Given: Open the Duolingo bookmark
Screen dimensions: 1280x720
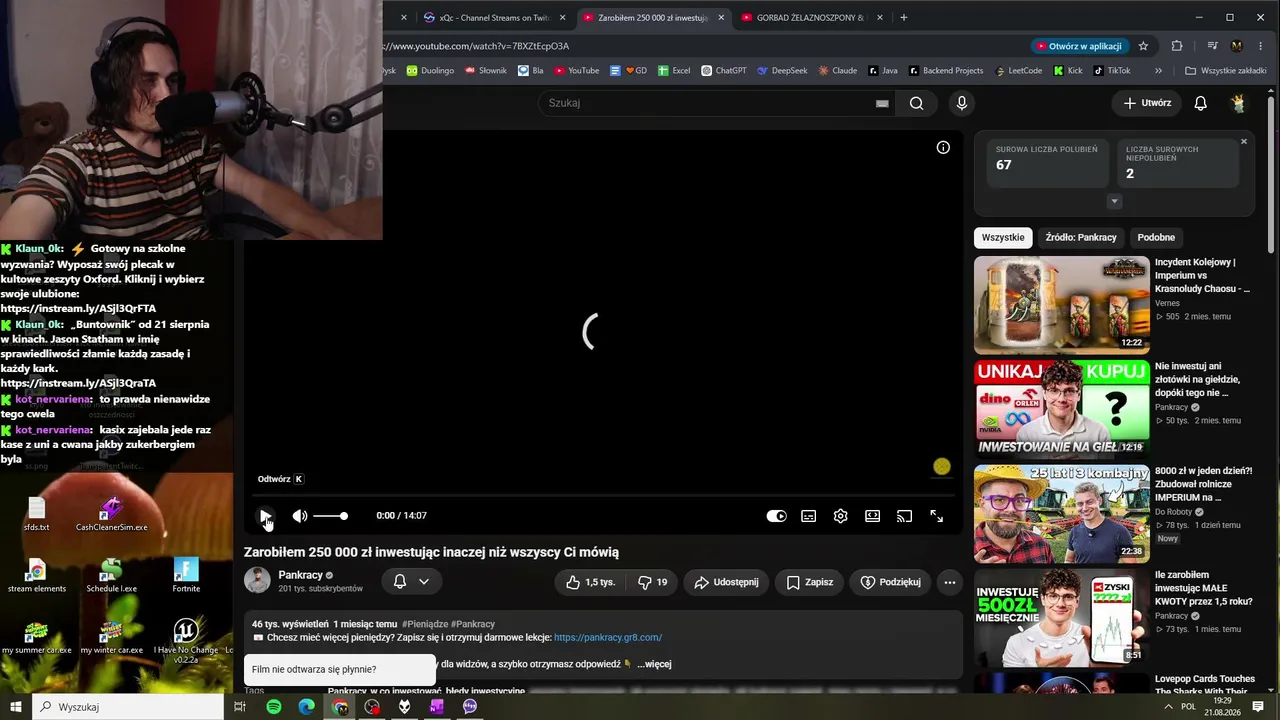Looking at the screenshot, I should [x=430, y=71].
